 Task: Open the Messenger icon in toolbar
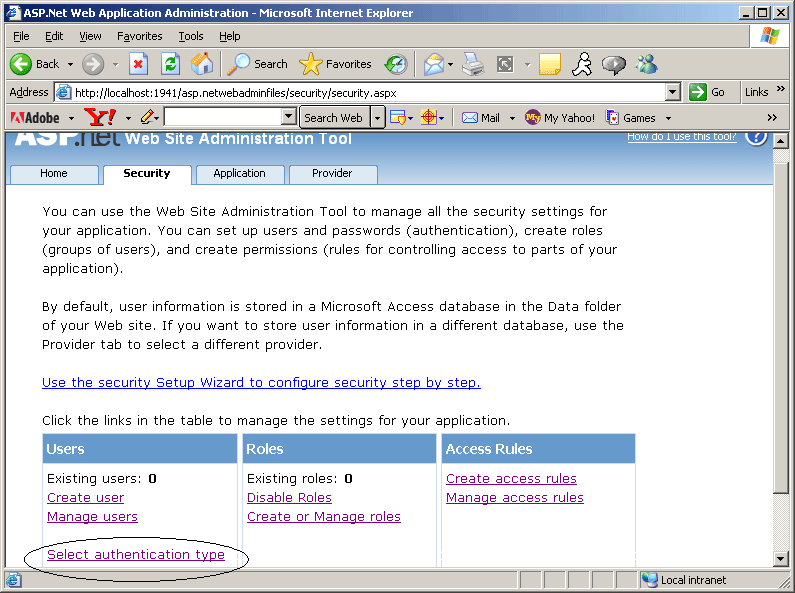tap(646, 64)
